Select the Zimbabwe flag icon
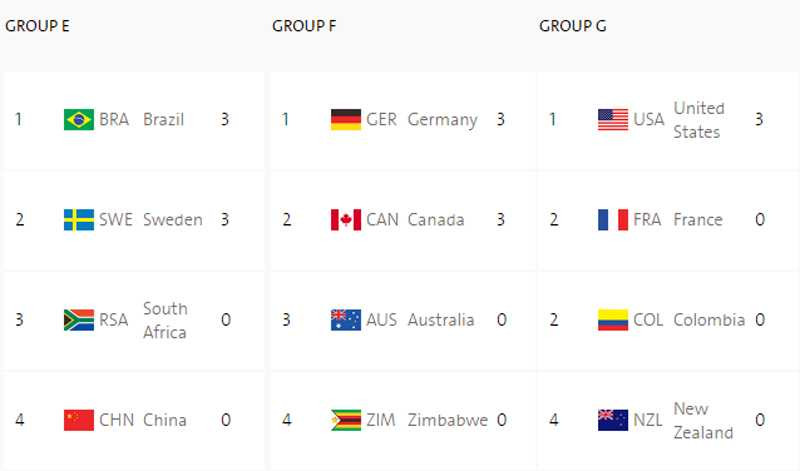Image resolution: width=800 pixels, height=471 pixels. coord(346,420)
